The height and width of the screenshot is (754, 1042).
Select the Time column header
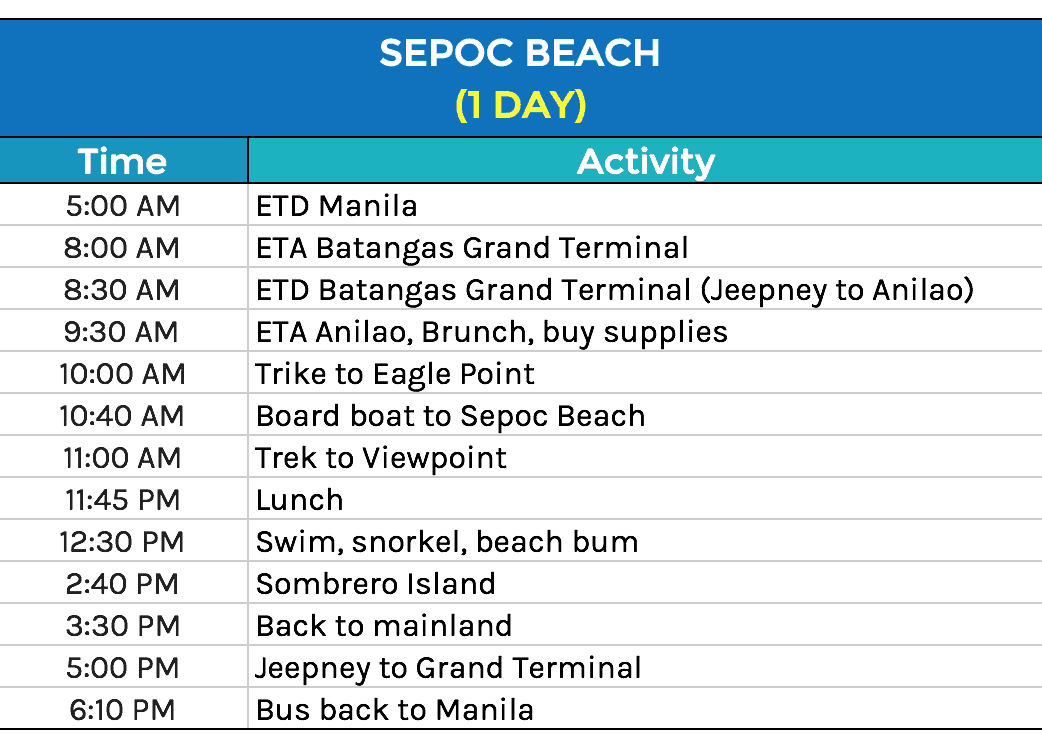coord(123,161)
